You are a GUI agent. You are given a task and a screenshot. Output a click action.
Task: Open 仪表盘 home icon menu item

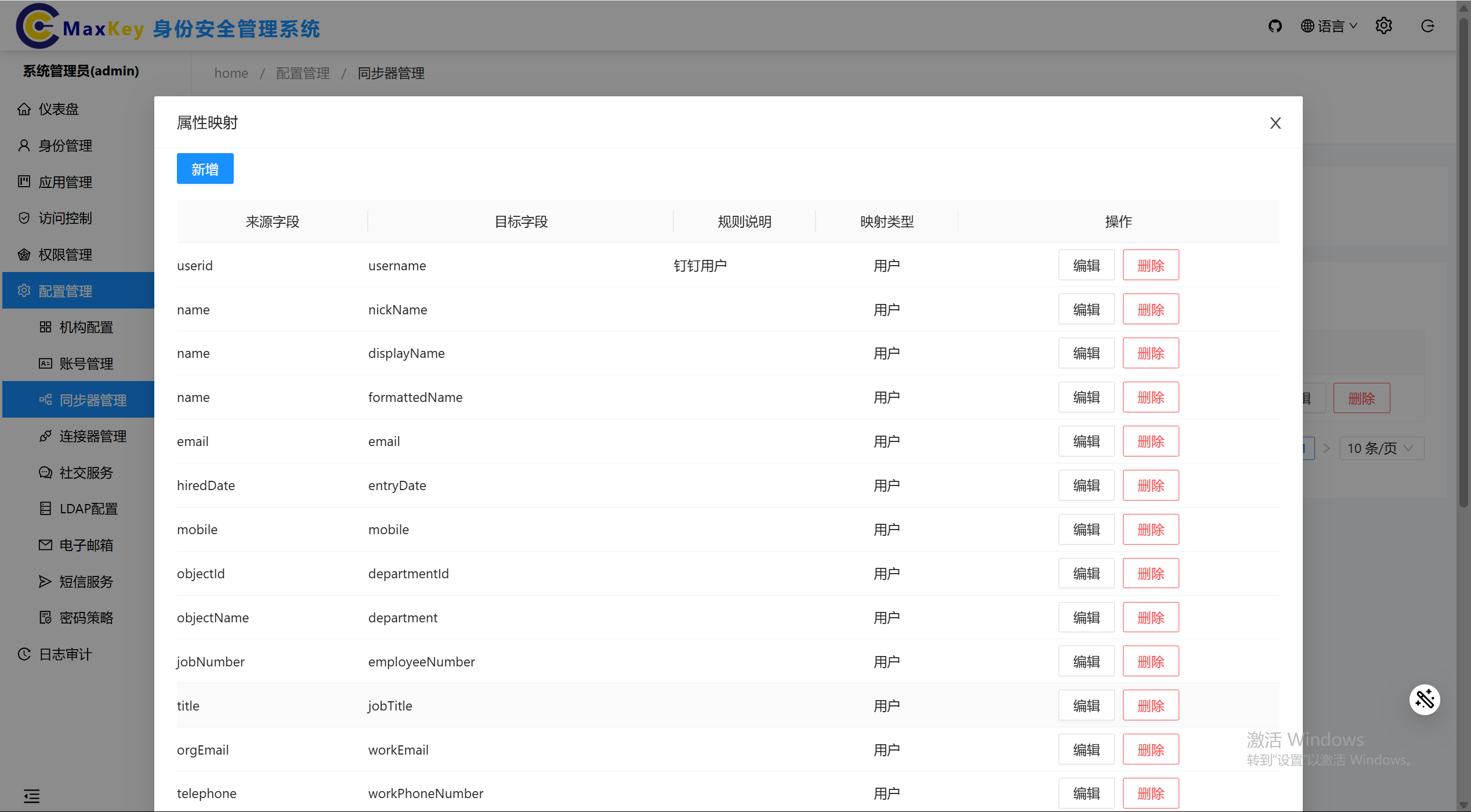[58, 109]
